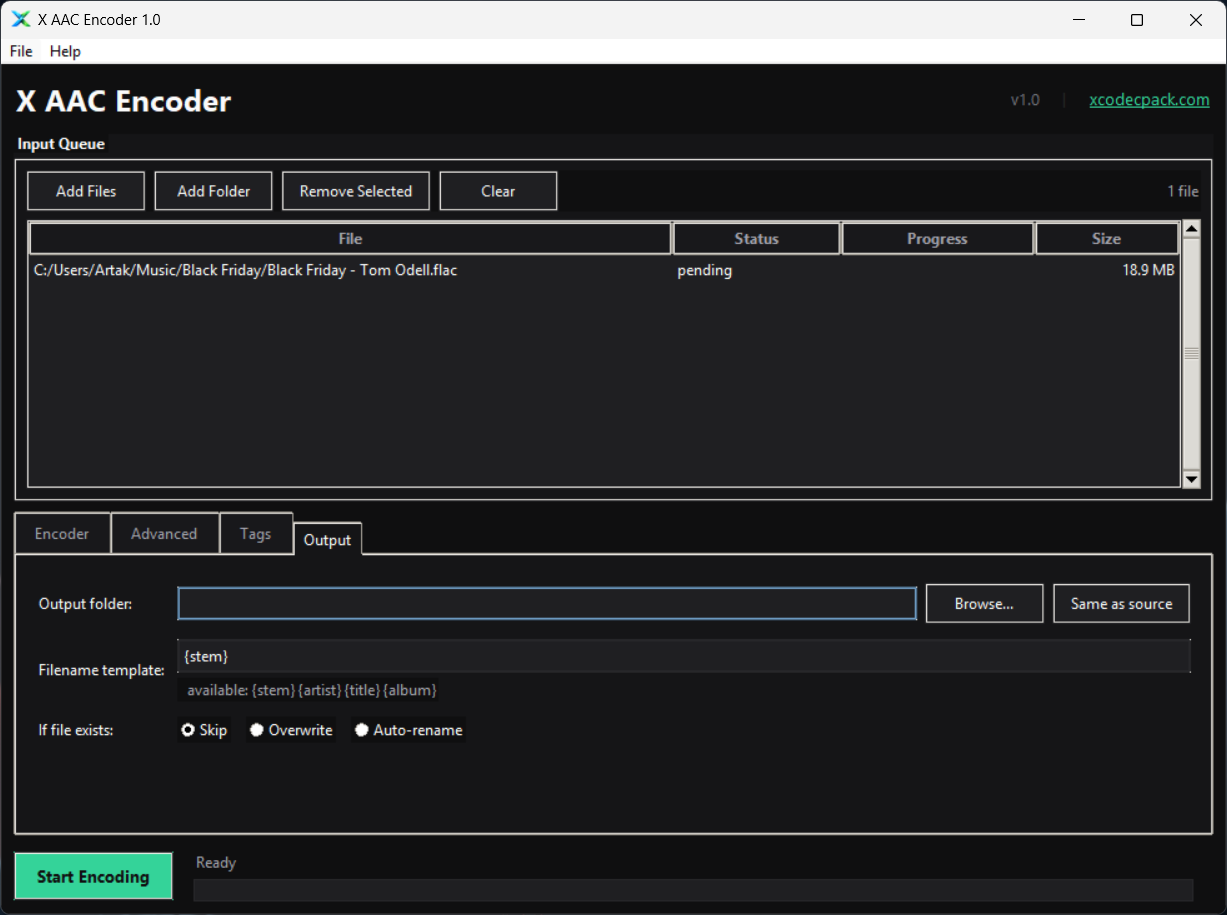Sort queue by Status column header
Viewport: 1227px width, 915px height.
tap(756, 239)
